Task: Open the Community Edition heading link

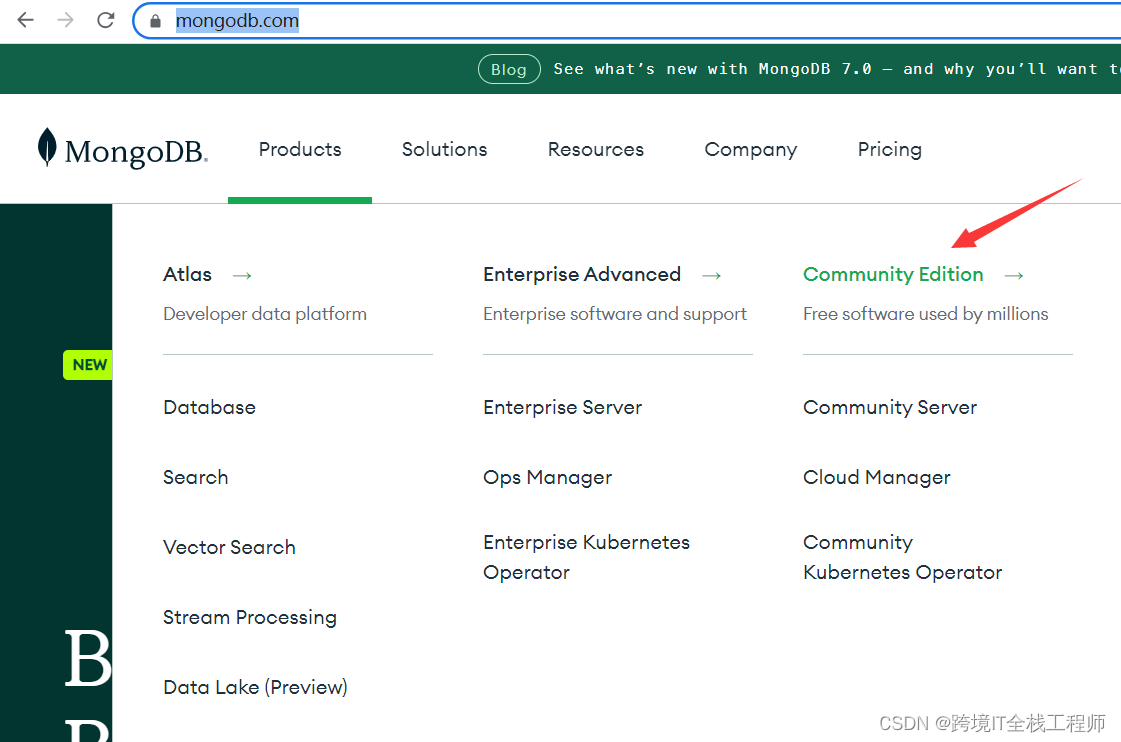Action: 893,274
